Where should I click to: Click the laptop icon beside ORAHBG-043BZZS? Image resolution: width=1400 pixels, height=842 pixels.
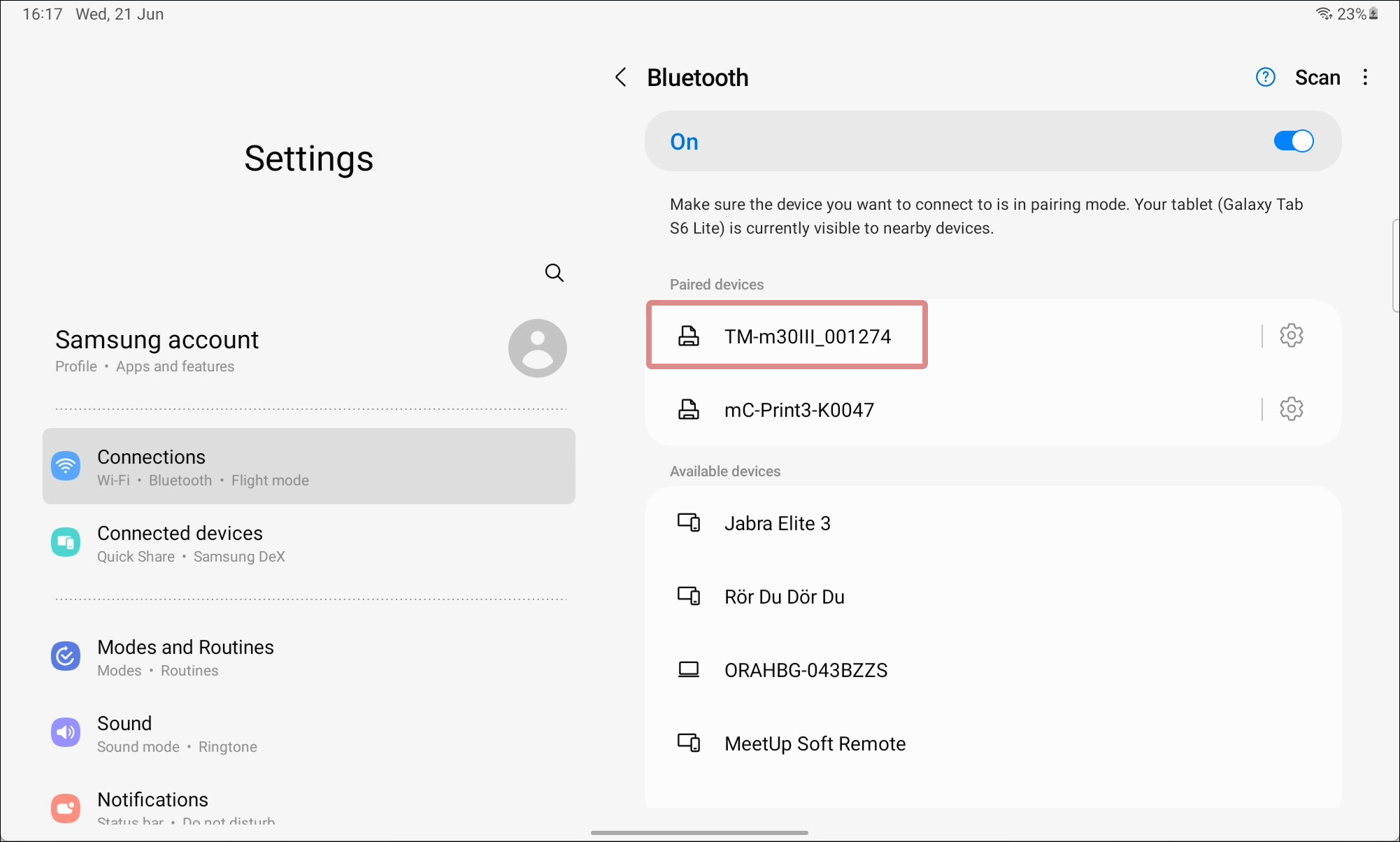(689, 670)
